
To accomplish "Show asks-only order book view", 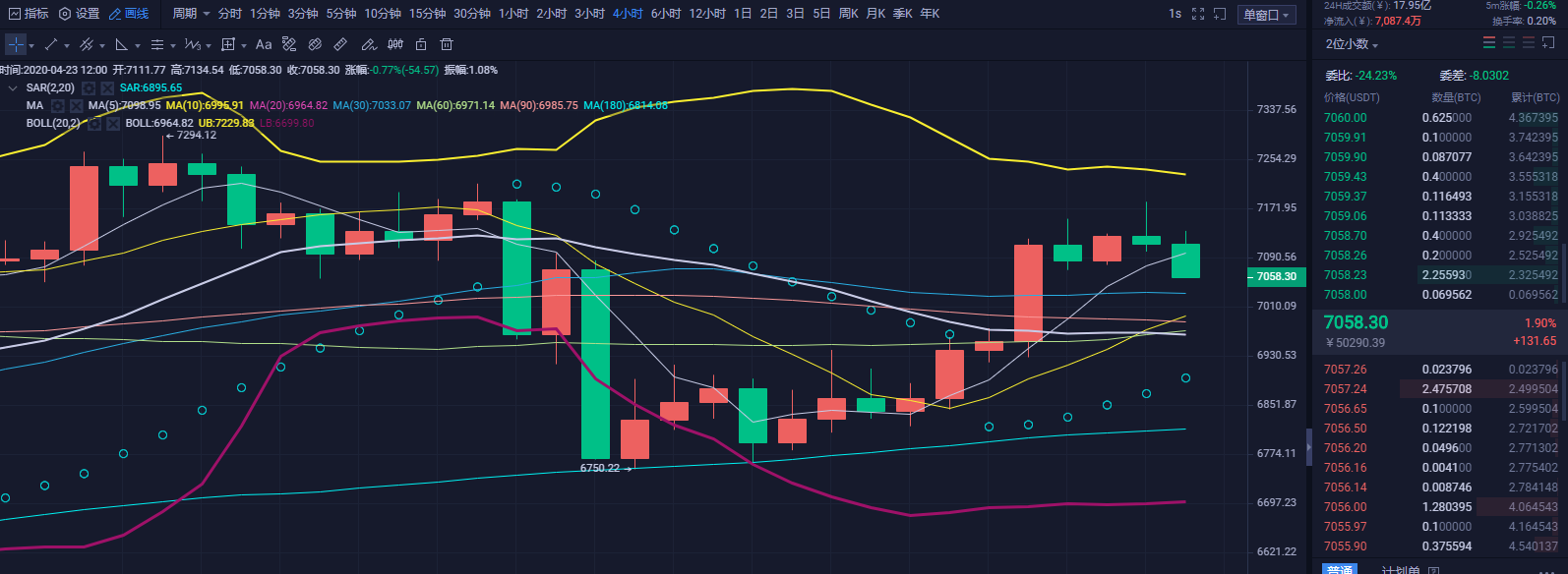I will click(1529, 43).
